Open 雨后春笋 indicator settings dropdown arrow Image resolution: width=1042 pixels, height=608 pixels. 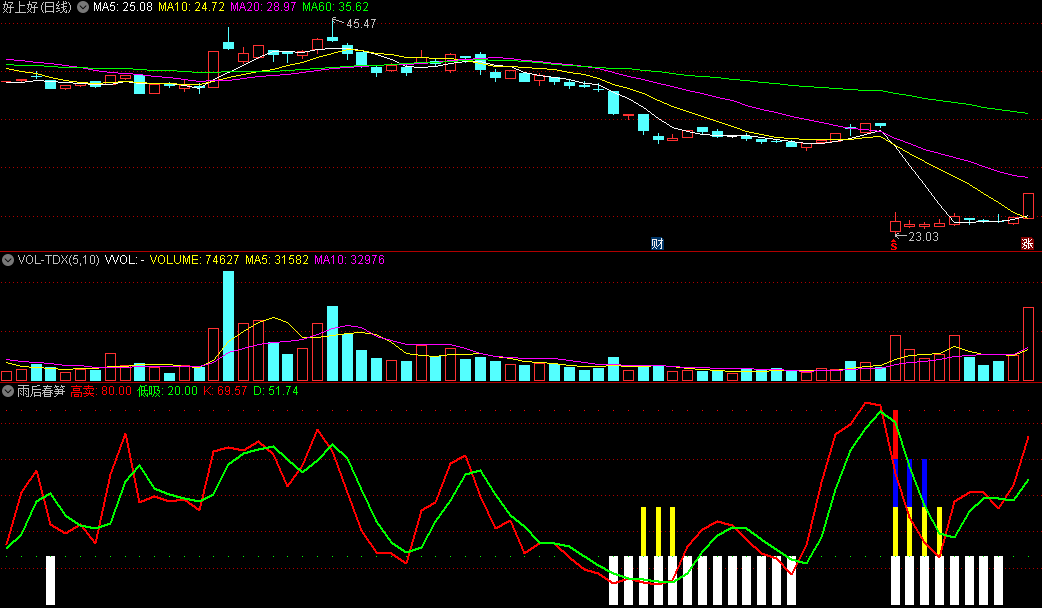pos(8,391)
